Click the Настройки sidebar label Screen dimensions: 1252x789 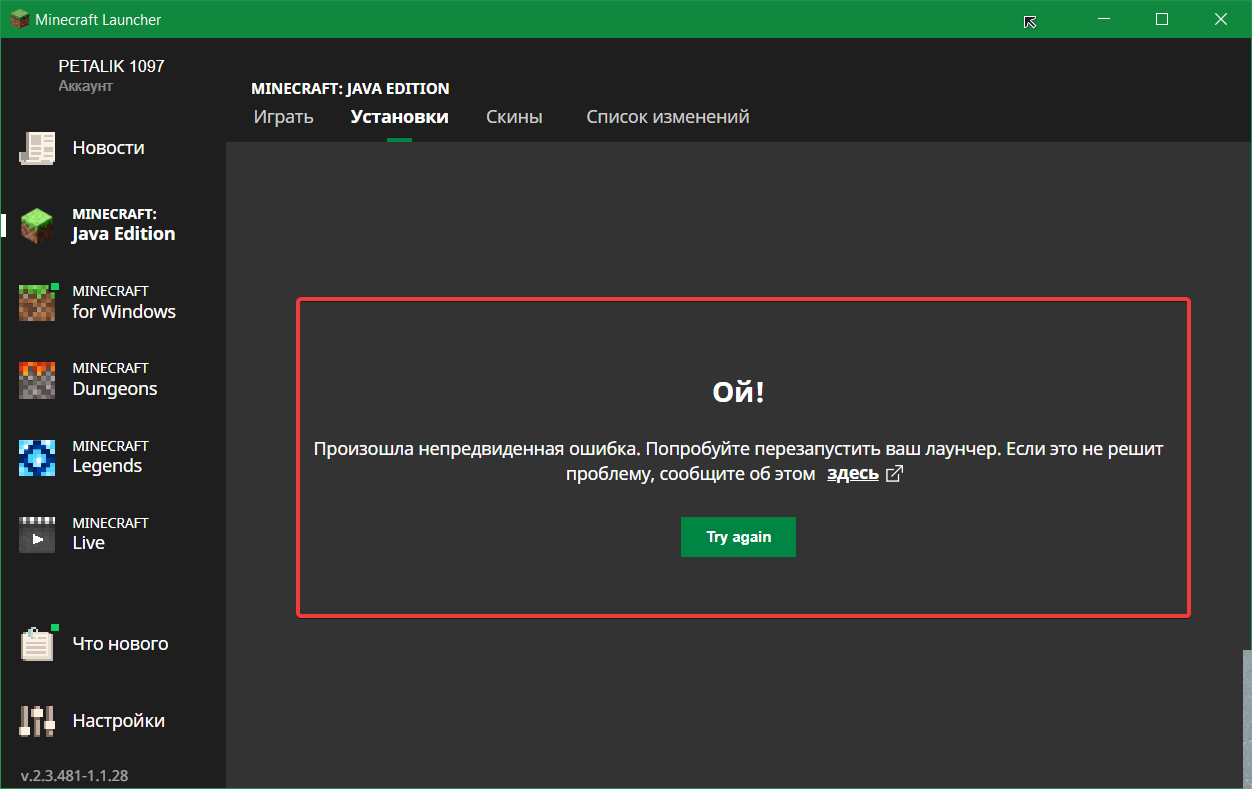pos(118,721)
